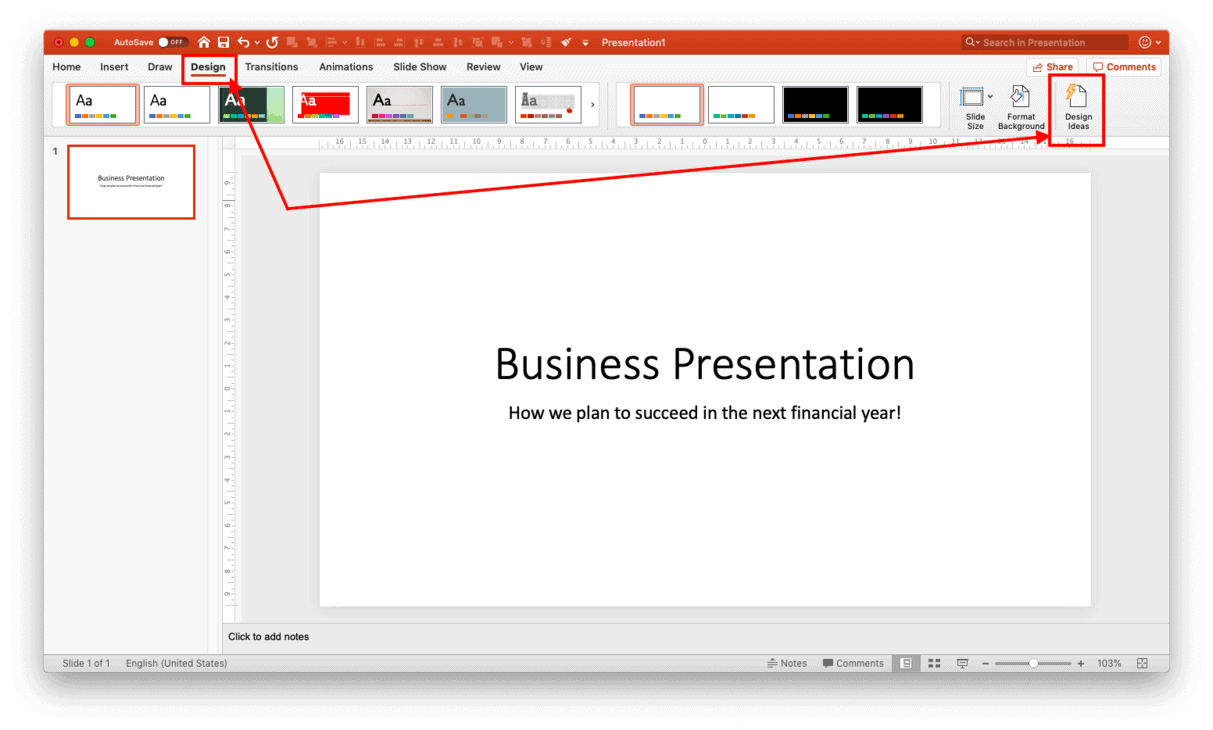Toggle Normal view in the status bar
Image resolution: width=1213 pixels, height=730 pixels.
906,662
